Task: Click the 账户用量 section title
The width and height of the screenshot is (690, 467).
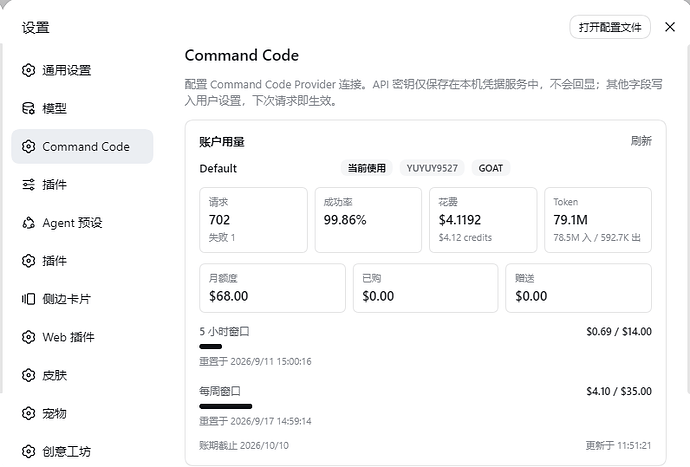Action: point(222,142)
